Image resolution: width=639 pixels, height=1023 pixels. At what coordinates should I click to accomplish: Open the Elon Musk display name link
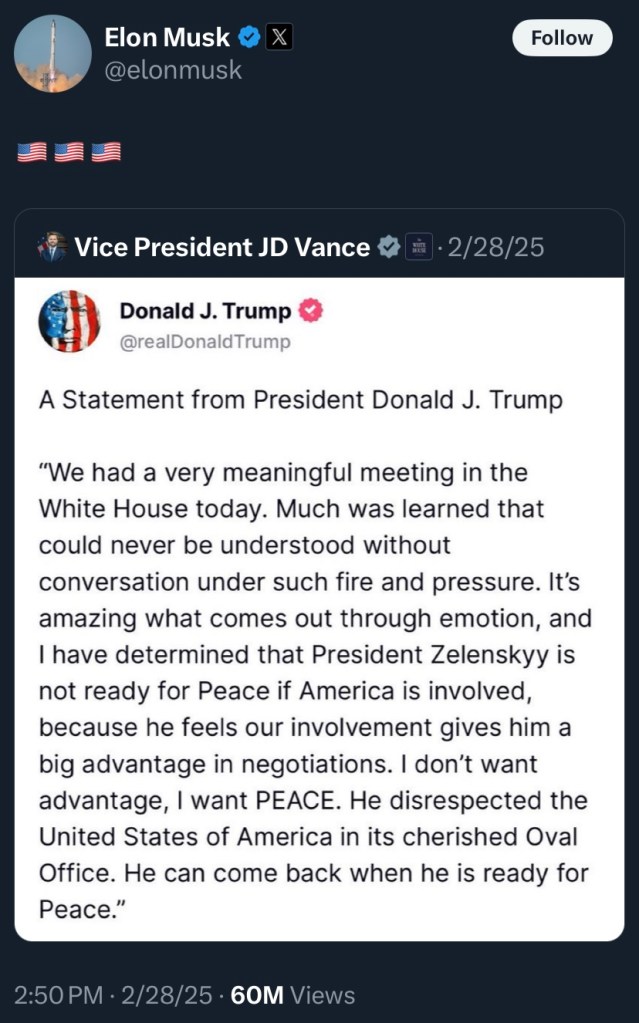[167, 38]
